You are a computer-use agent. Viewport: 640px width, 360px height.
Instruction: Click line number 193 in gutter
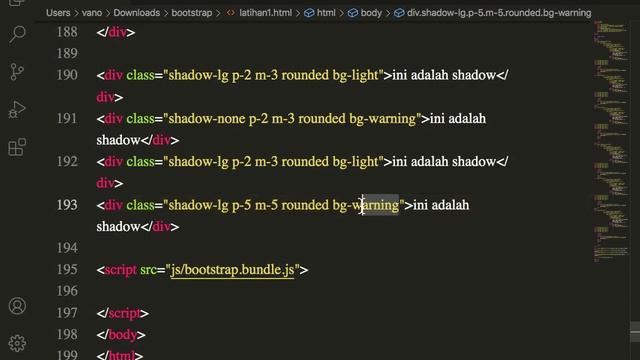67,205
